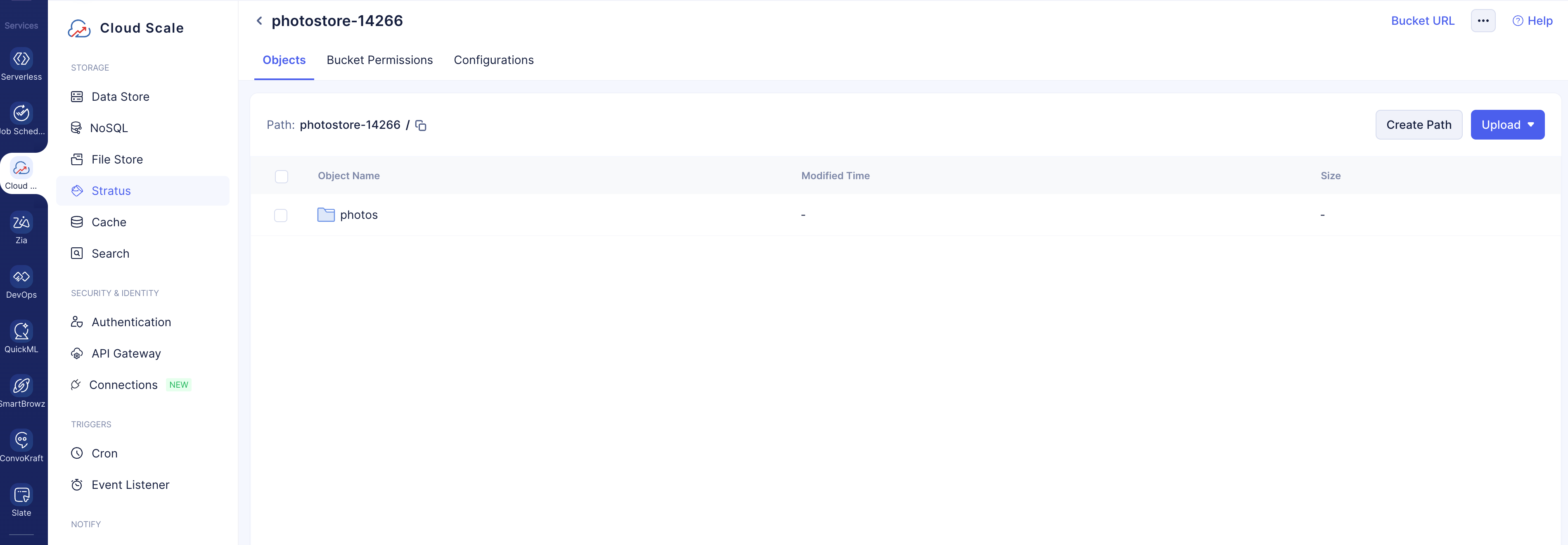This screenshot has width=1568, height=545.
Task: Go back using the chevron arrow
Action: tap(259, 21)
